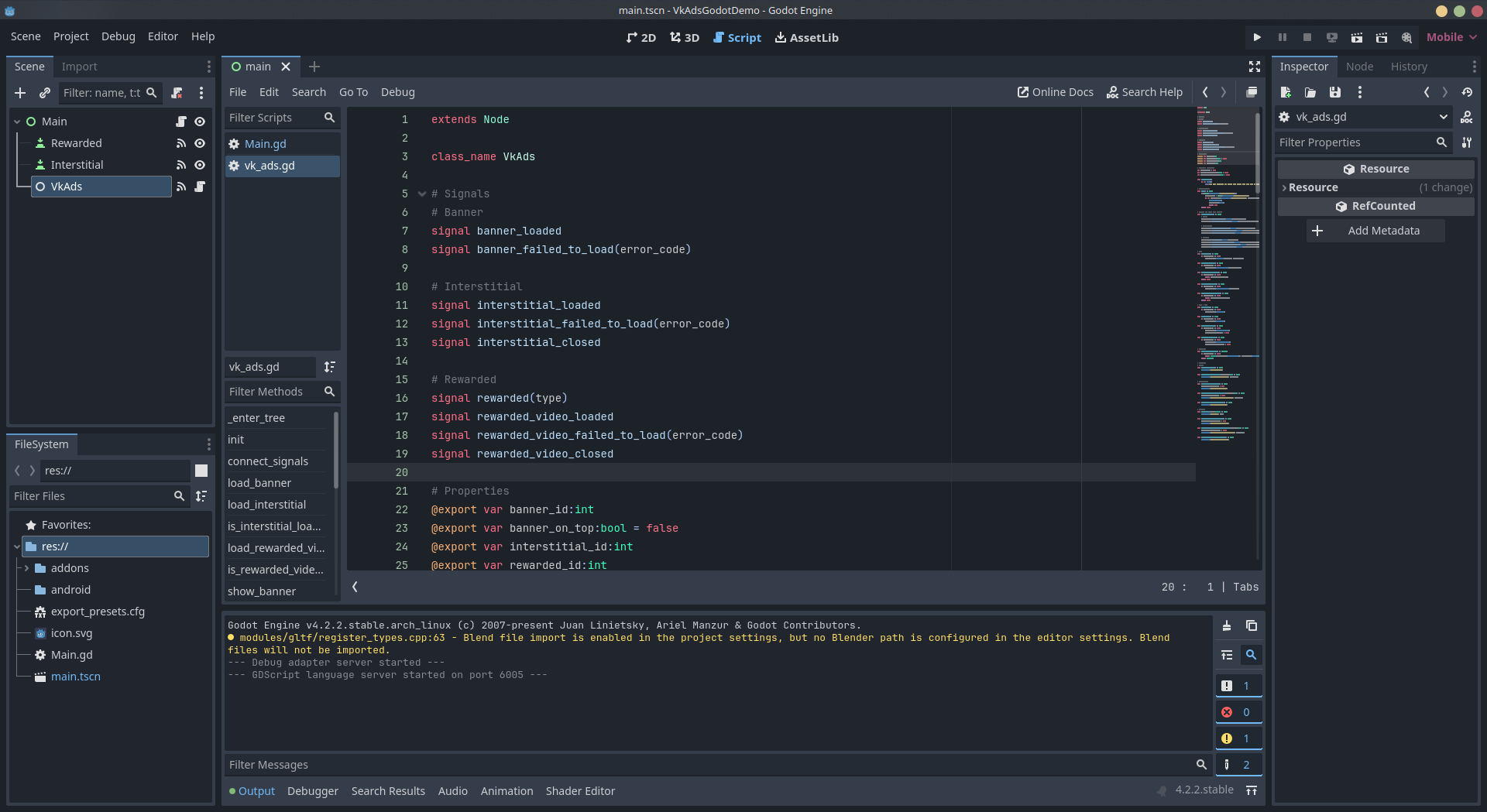Collapse duplicate messages in output
The image size is (1487, 812).
tap(1227, 655)
